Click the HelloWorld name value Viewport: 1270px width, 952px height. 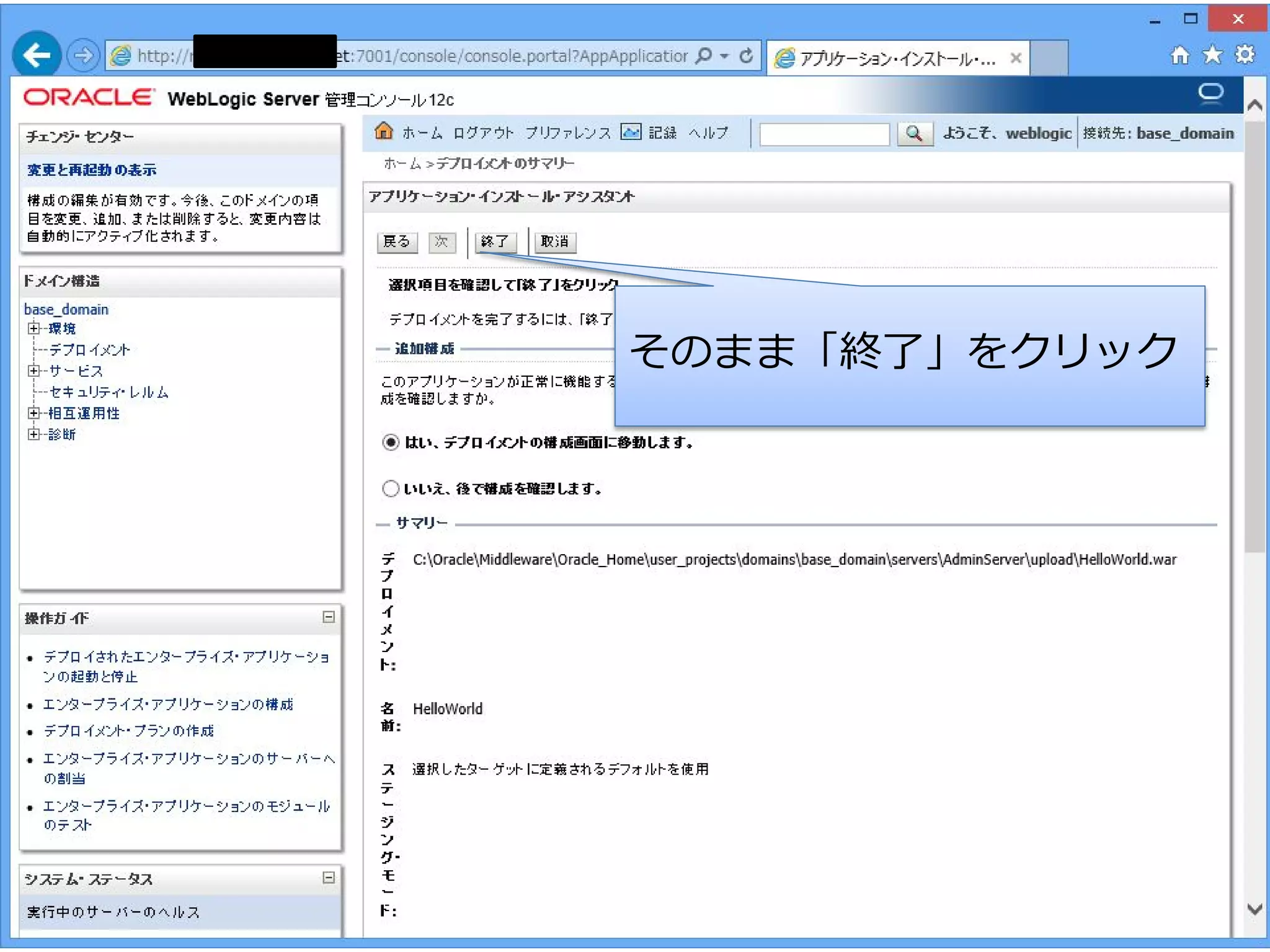click(448, 709)
